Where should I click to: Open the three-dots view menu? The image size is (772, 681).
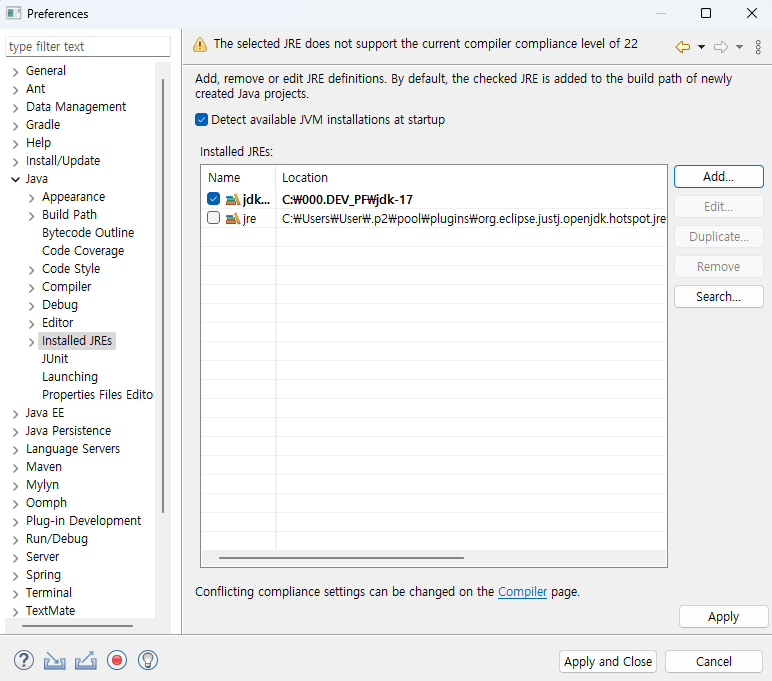coord(758,47)
